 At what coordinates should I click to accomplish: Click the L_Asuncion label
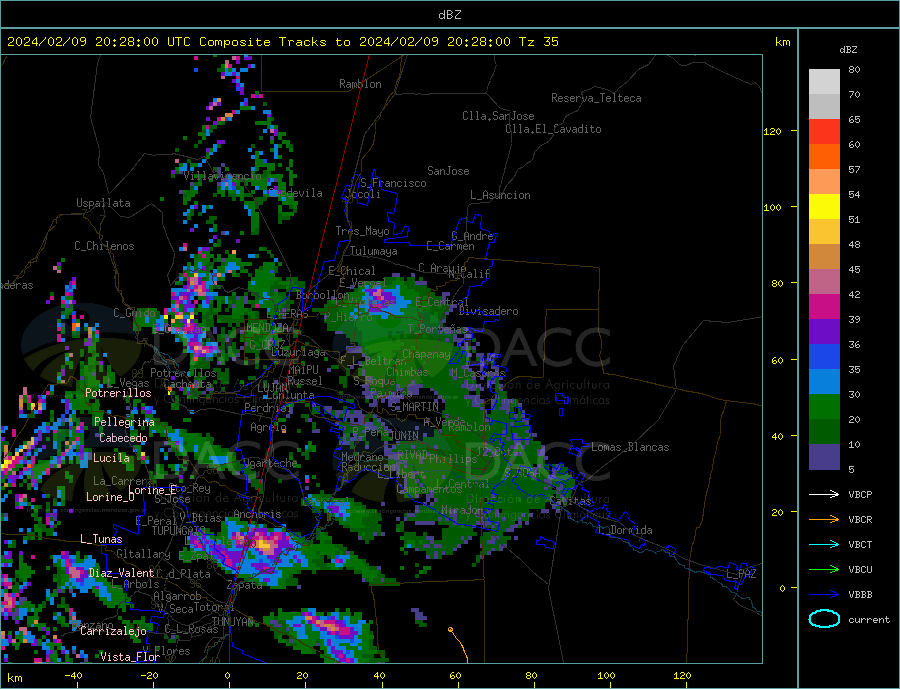point(500,195)
